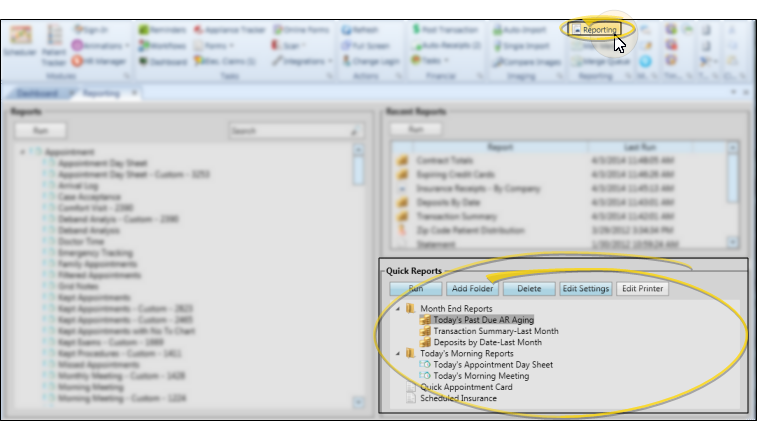Click the Reporting ribbon button
Image resolution: width=757 pixels, height=421 pixels.
click(x=594, y=30)
